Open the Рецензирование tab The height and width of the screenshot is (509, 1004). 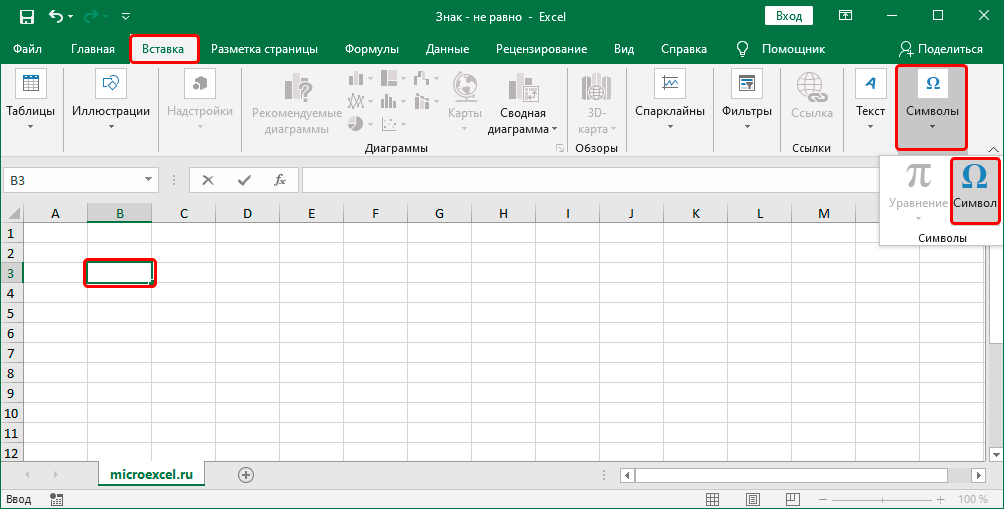(x=541, y=49)
